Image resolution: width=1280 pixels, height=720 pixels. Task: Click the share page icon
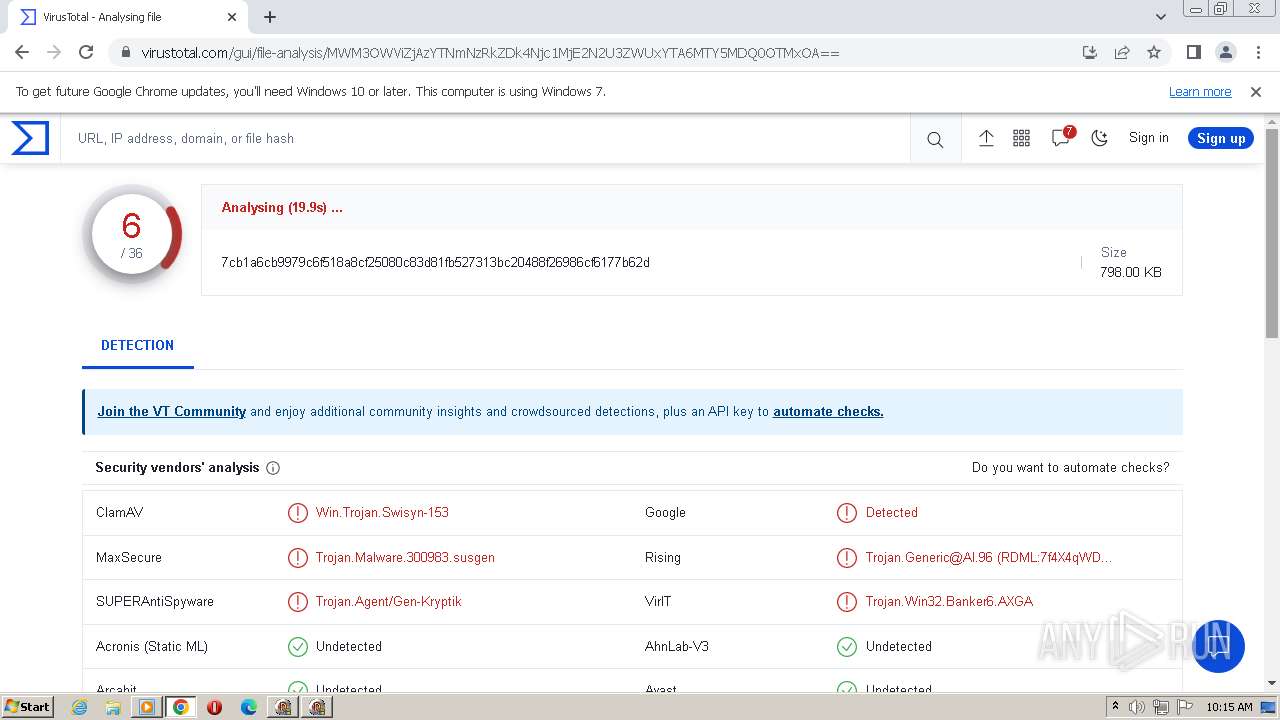click(1122, 52)
